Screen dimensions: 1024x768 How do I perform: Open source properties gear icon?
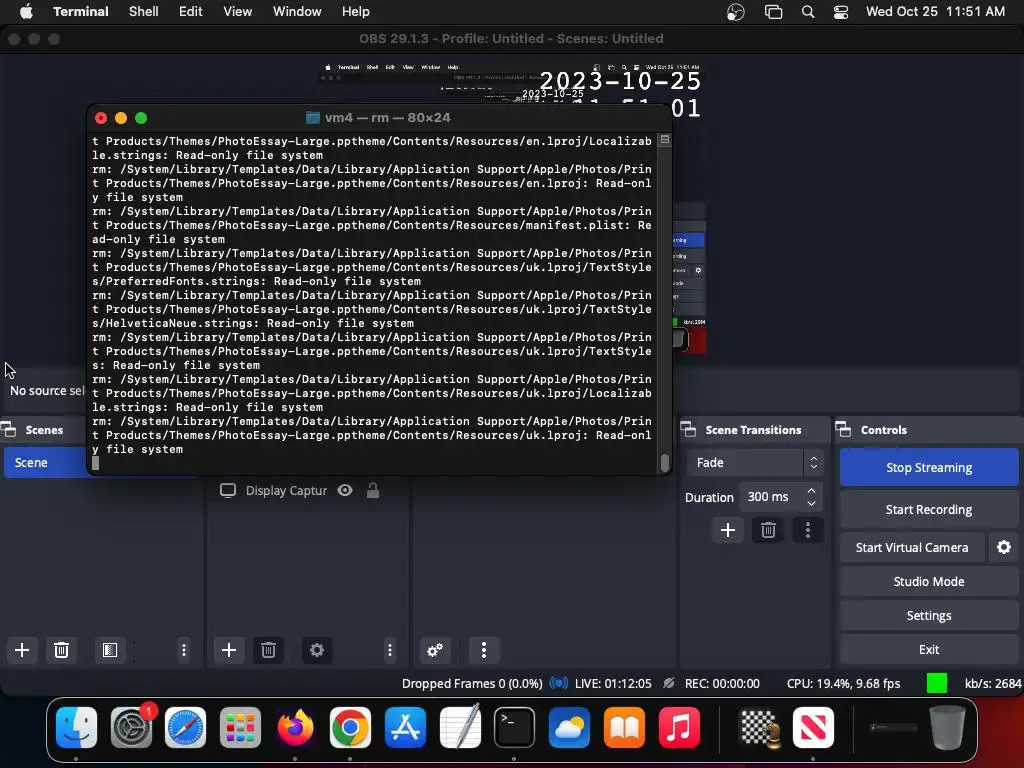(317, 650)
